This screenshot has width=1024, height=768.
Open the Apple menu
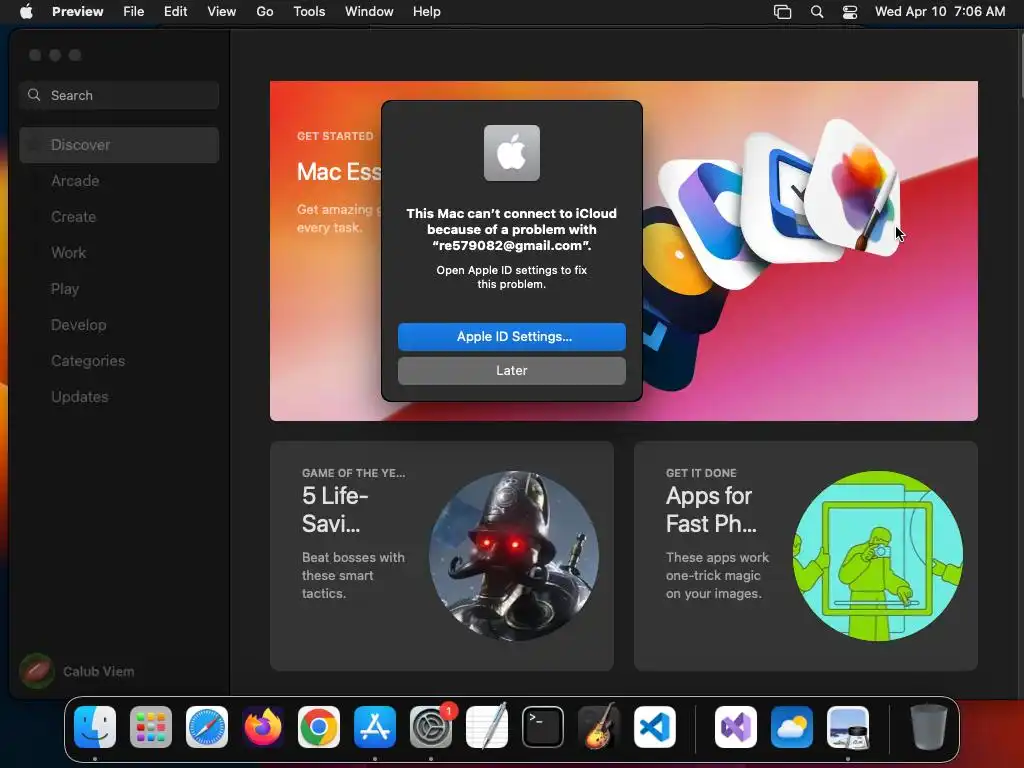click(x=26, y=11)
